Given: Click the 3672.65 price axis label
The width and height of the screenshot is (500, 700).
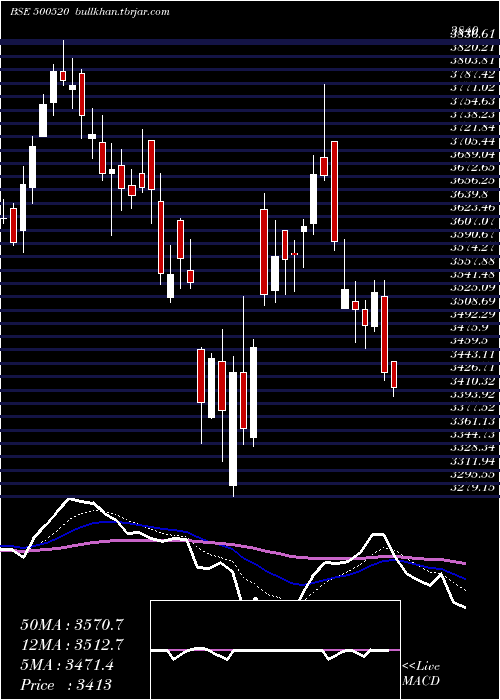Looking at the screenshot, I should tap(472, 167).
